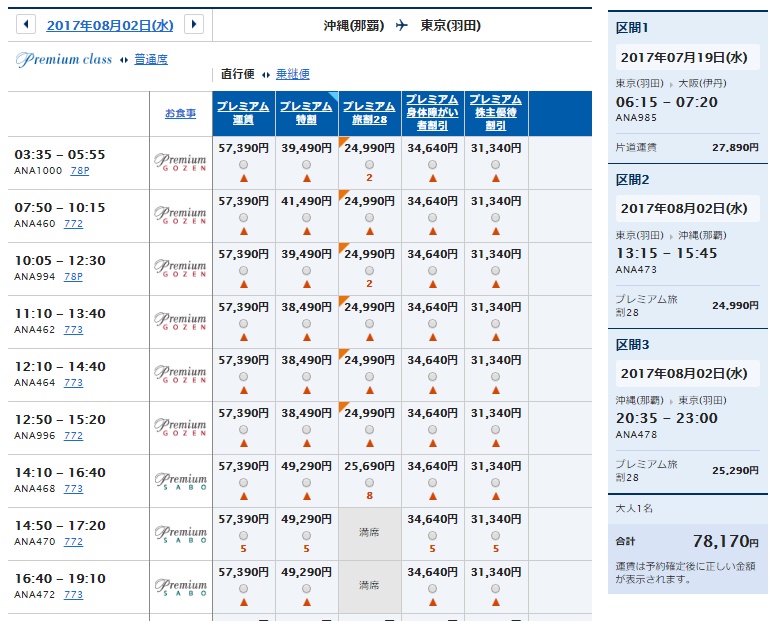Click Premium GOZEN meal icon for ANA462
This screenshot has width=775, height=621.
(180, 321)
